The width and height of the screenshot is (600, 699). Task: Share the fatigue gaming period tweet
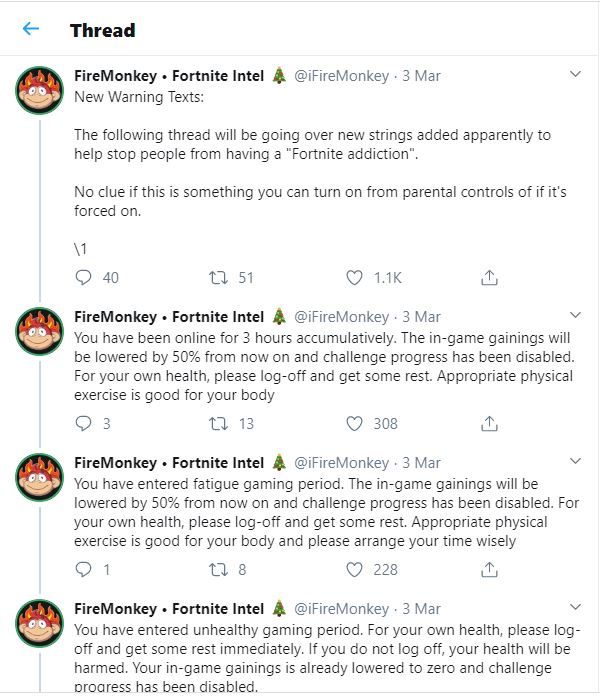click(x=489, y=569)
